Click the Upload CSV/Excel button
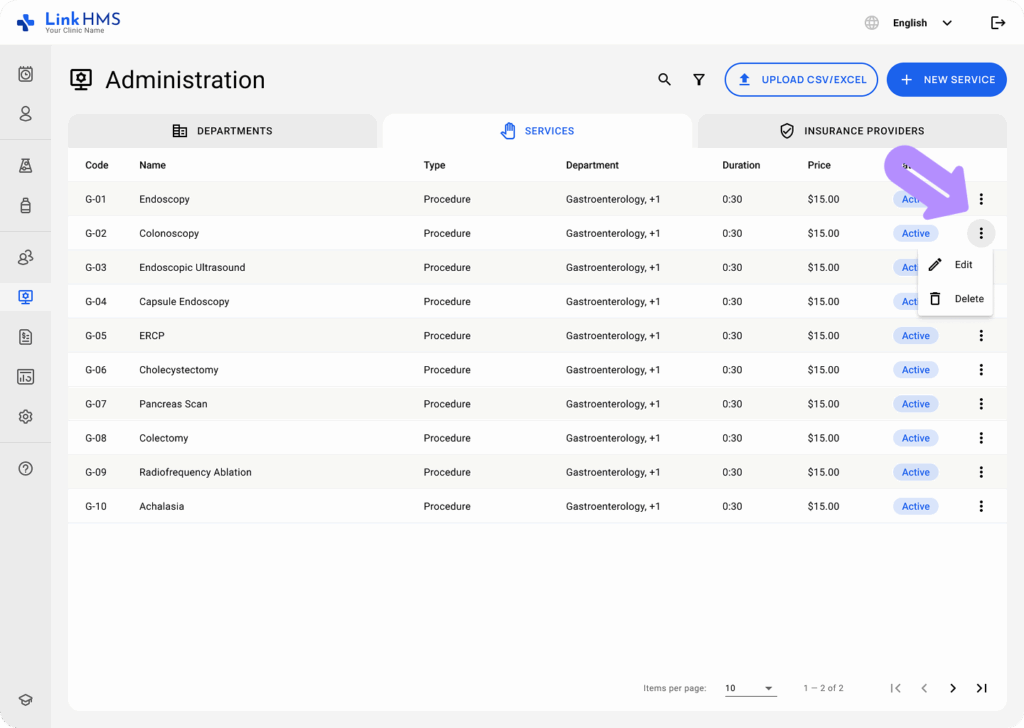 [801, 80]
